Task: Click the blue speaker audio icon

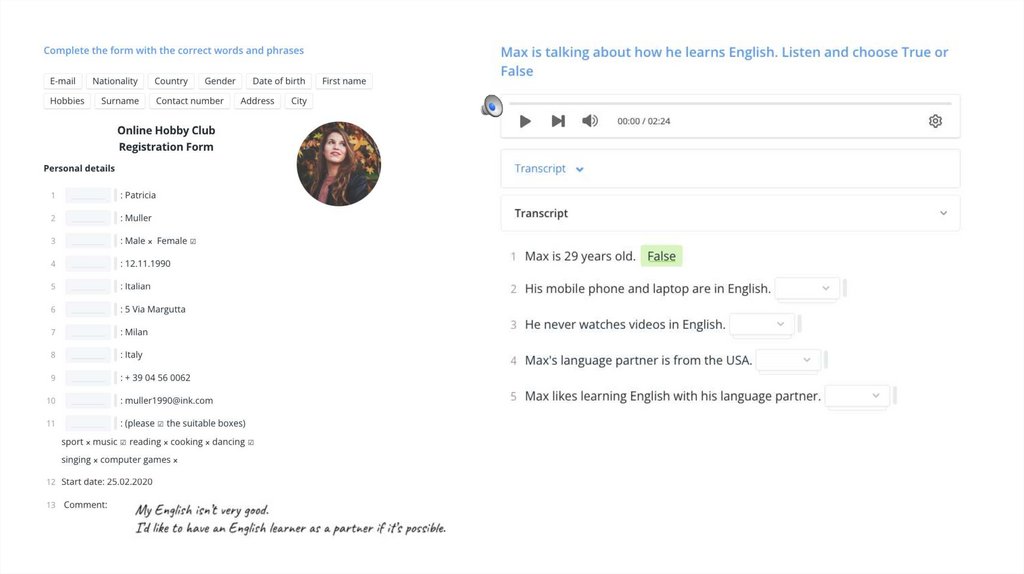Action: (x=492, y=106)
